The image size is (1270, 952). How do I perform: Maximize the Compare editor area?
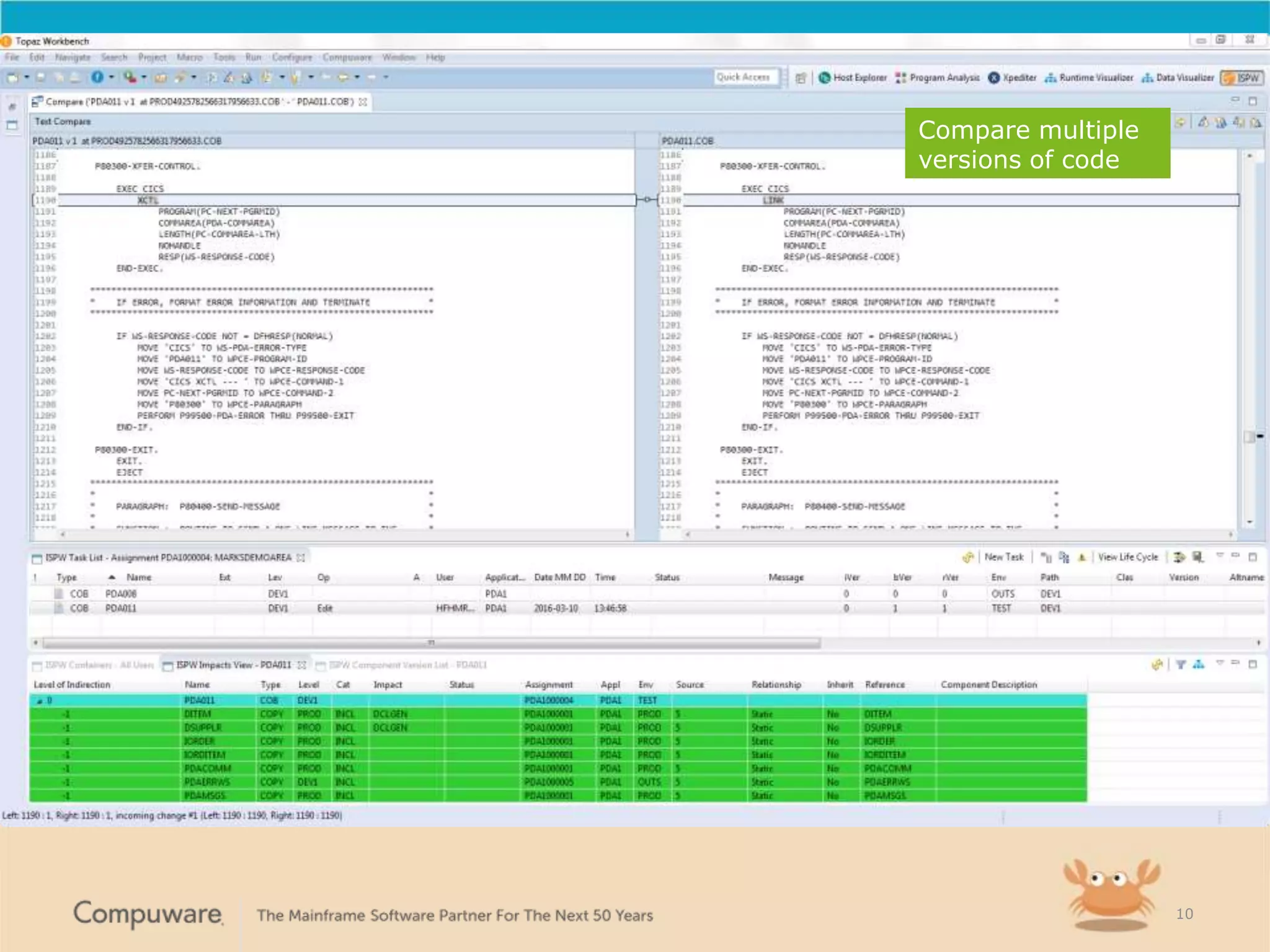pyautogui.click(x=1253, y=101)
